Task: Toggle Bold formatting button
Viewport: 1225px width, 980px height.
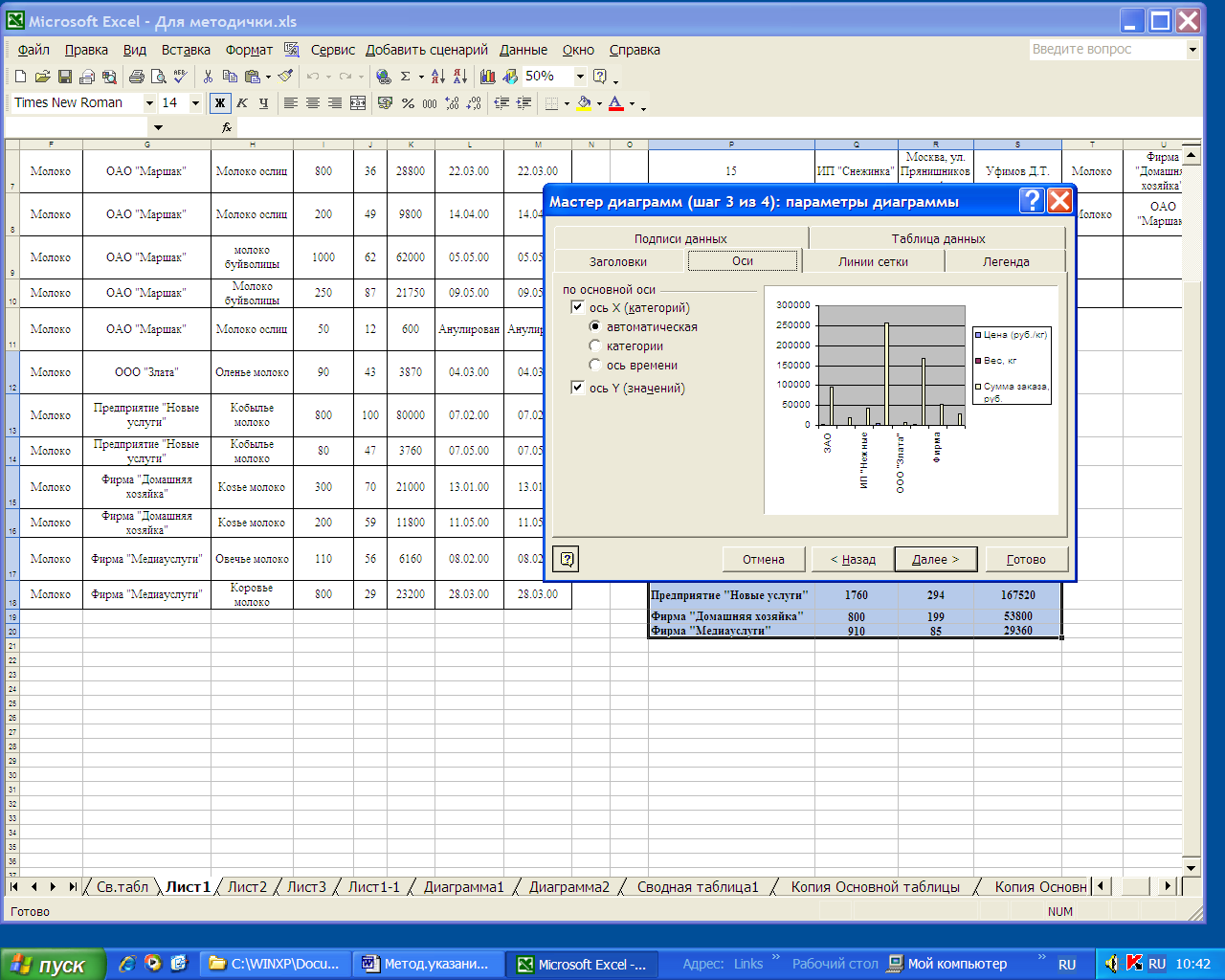Action: click(x=220, y=103)
